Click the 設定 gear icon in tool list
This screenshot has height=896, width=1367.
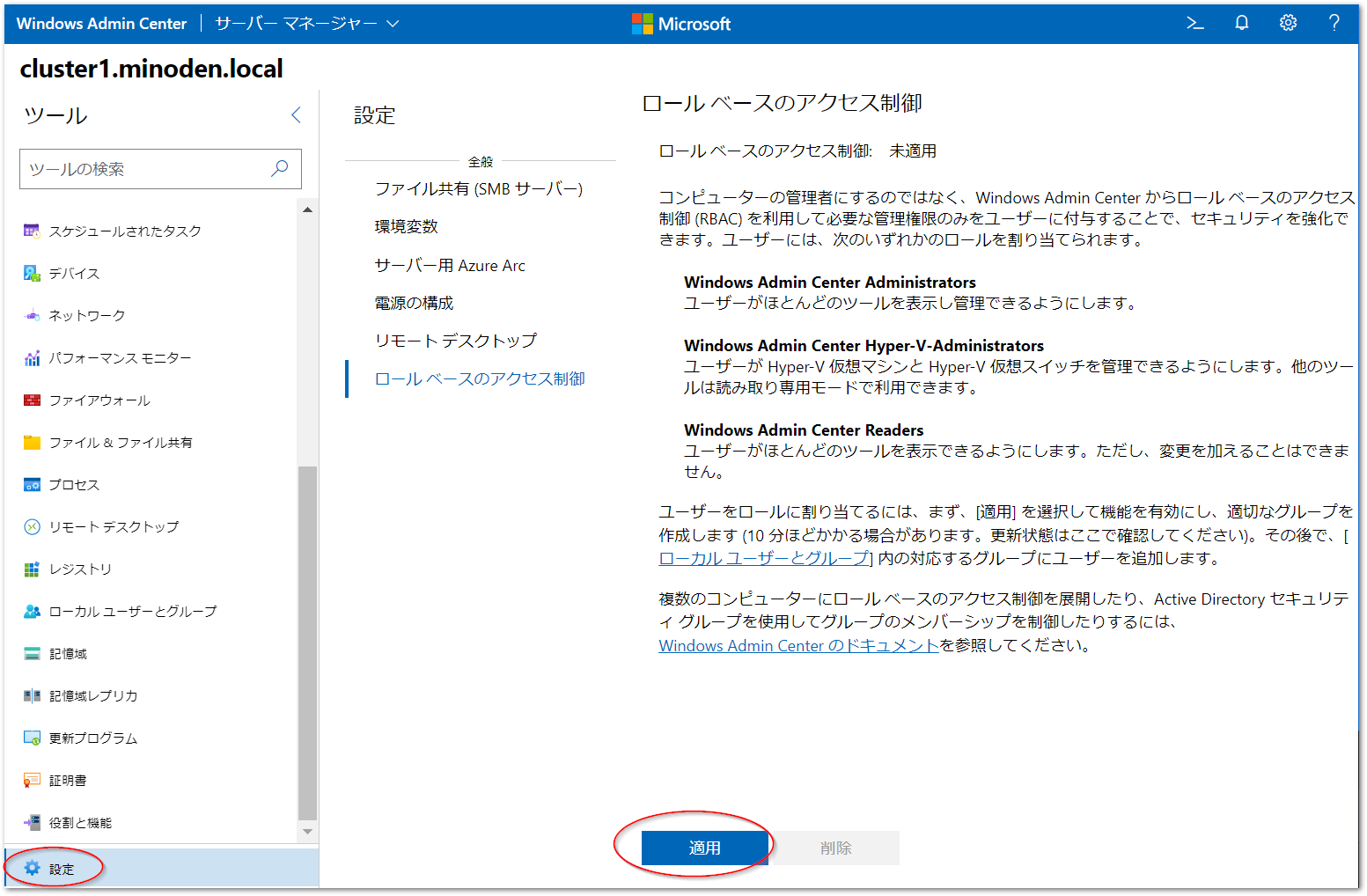pyautogui.click(x=32, y=868)
